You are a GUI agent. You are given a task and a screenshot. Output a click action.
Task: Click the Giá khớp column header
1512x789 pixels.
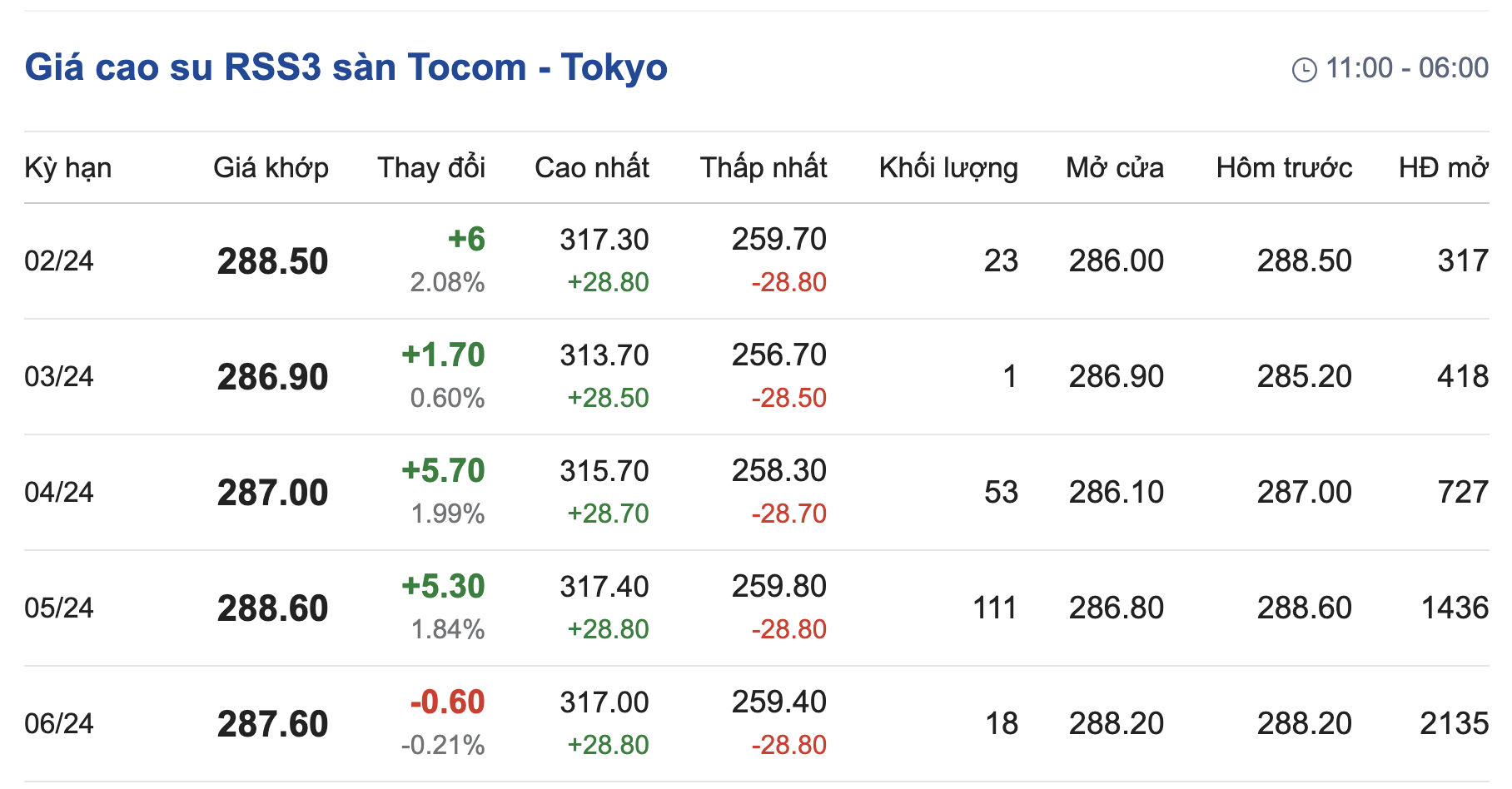(x=271, y=168)
